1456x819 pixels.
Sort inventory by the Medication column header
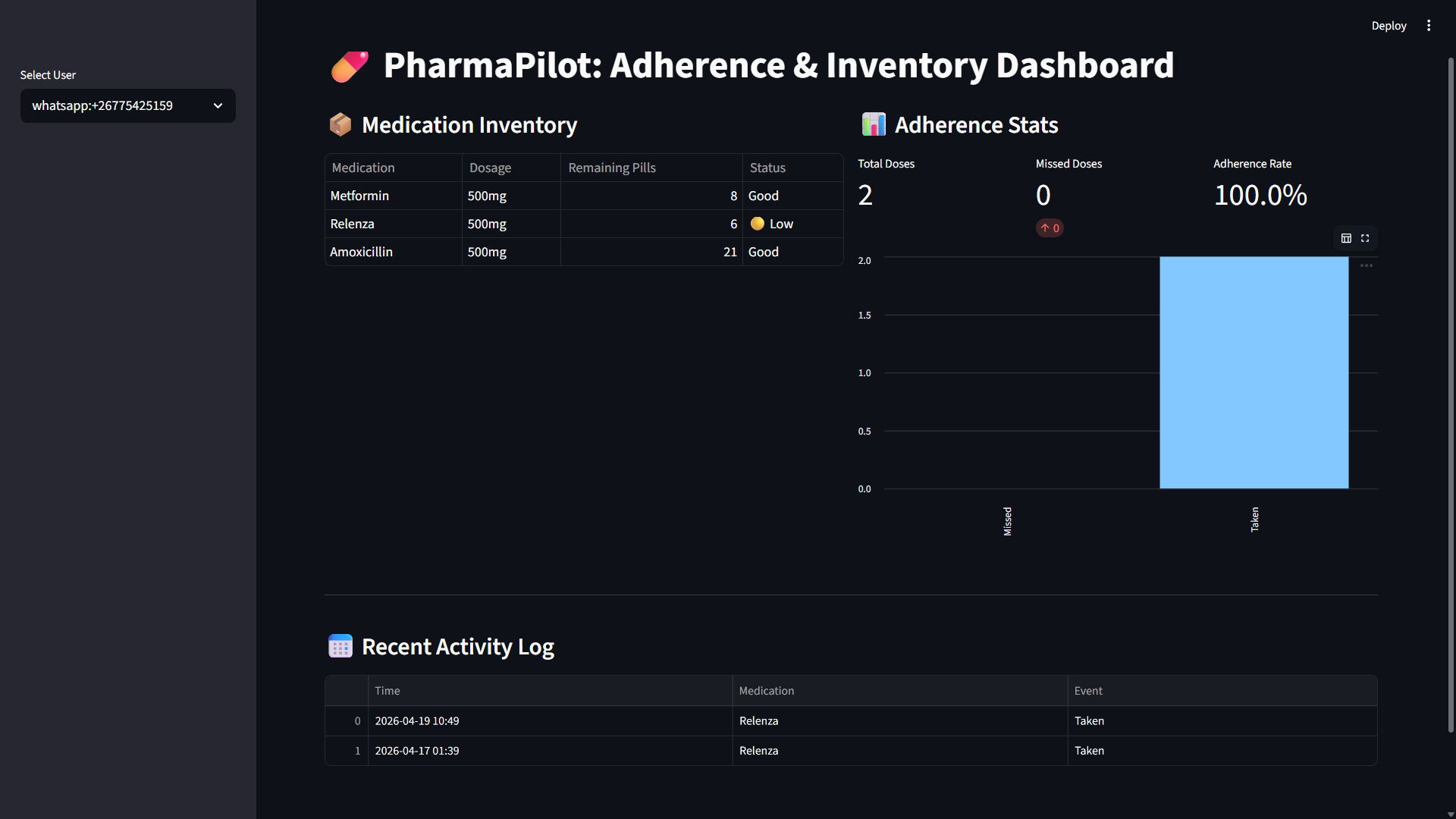(x=363, y=168)
